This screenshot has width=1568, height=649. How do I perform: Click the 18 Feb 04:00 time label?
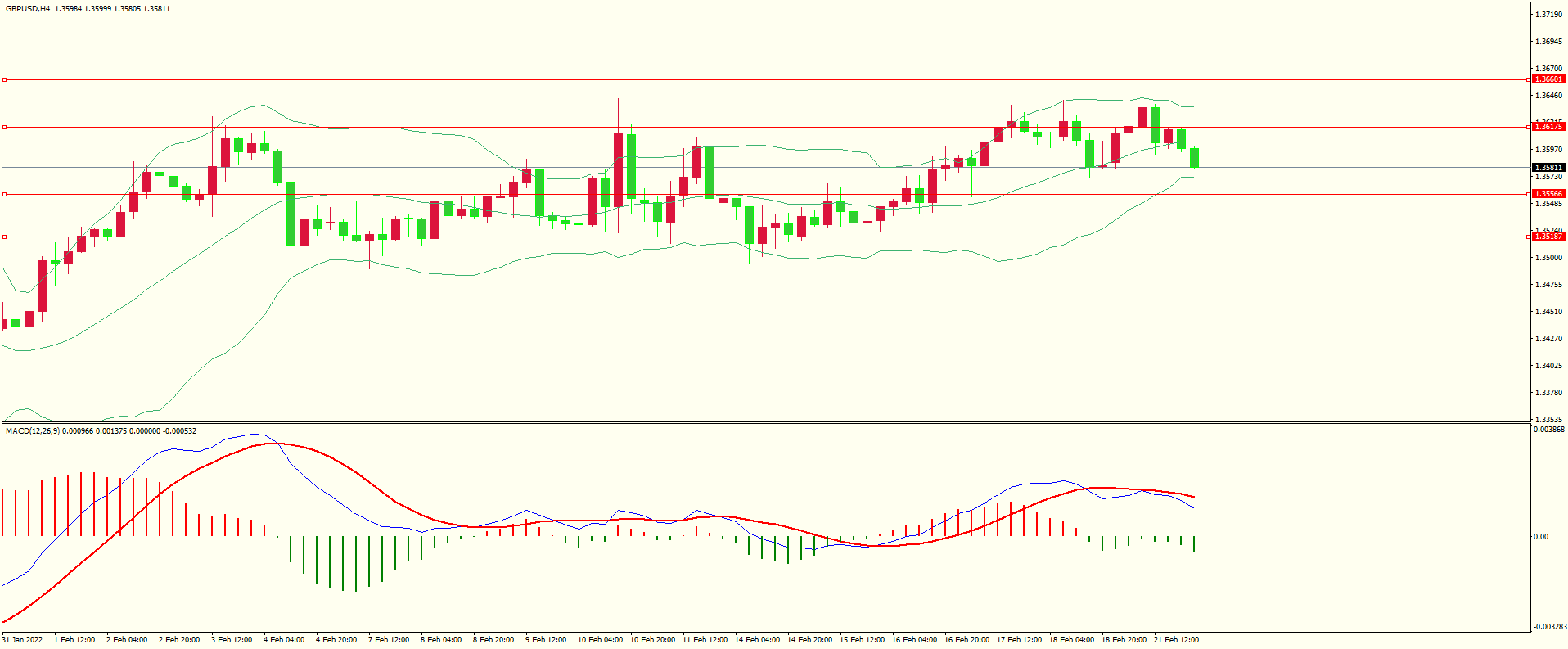pos(1071,640)
